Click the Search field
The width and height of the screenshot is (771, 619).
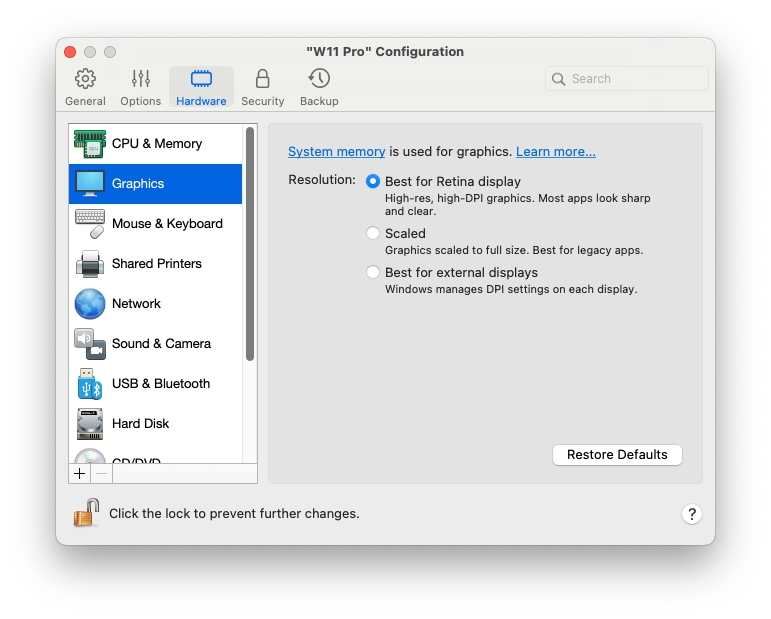(627, 79)
